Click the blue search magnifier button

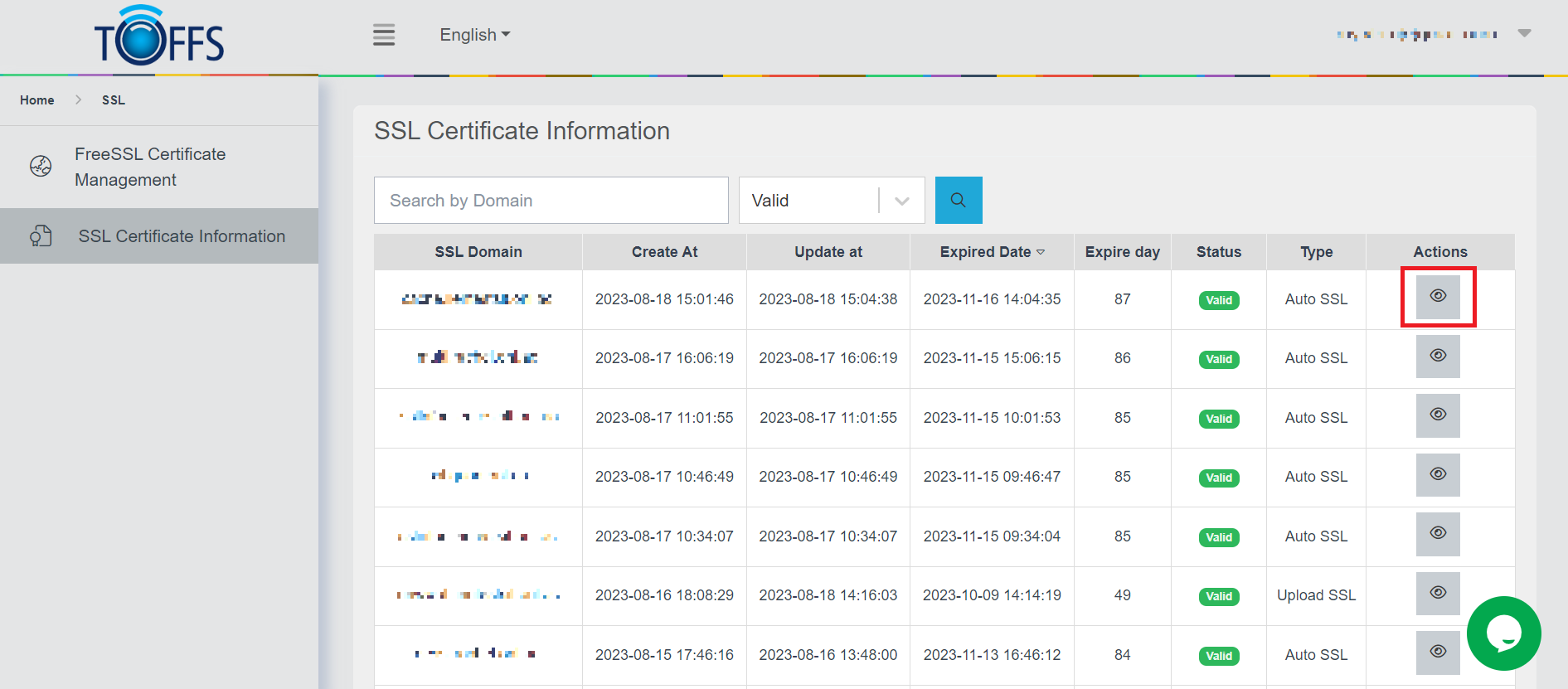958,200
